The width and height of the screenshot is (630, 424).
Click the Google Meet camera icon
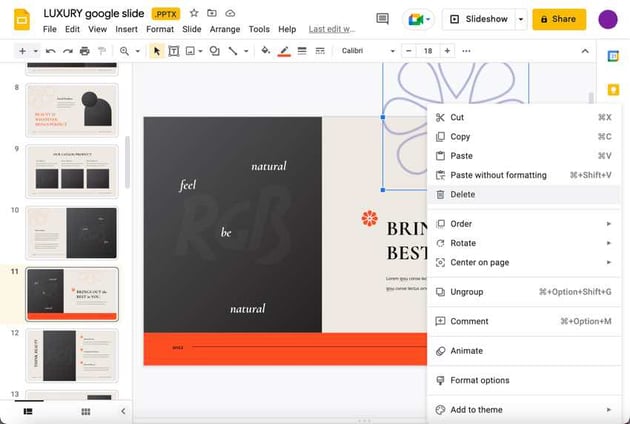coord(417,19)
